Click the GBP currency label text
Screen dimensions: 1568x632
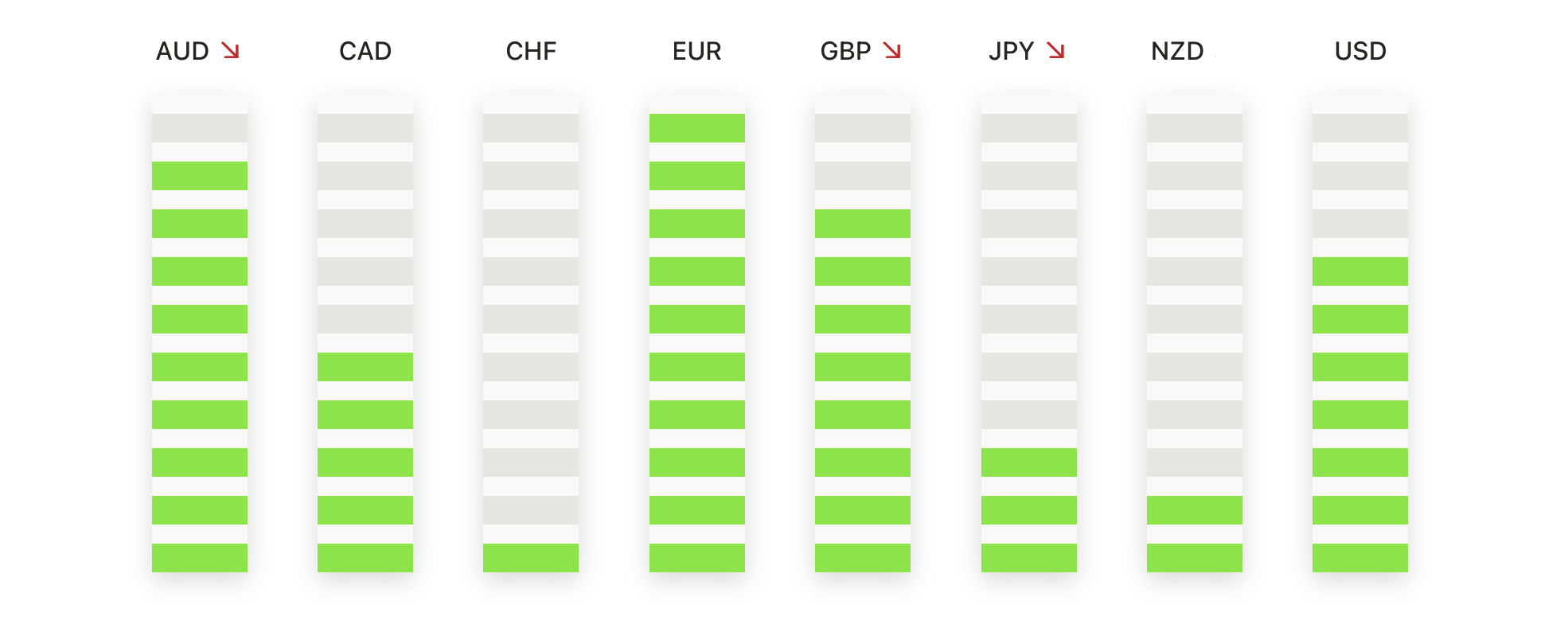pos(845,52)
